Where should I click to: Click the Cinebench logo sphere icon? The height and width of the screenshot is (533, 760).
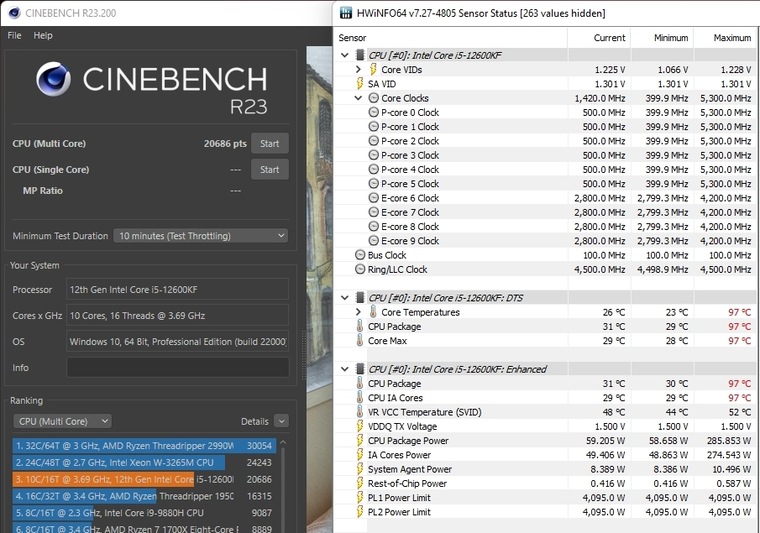coord(53,79)
